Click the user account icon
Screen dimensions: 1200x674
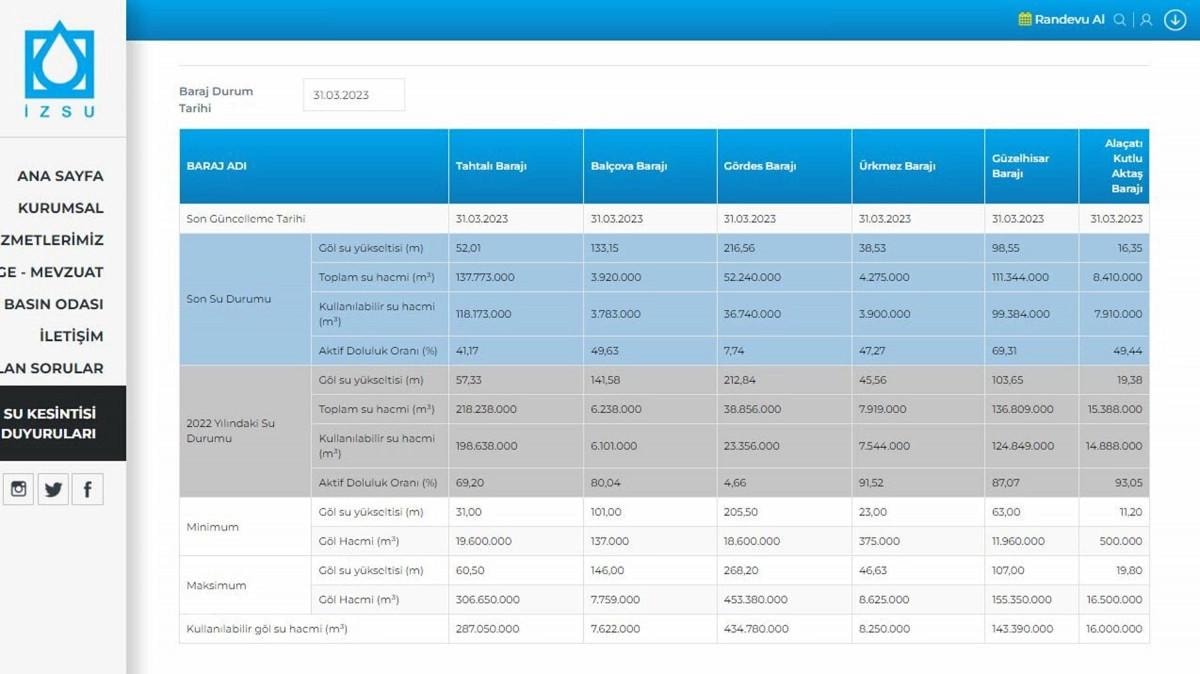coord(1146,20)
